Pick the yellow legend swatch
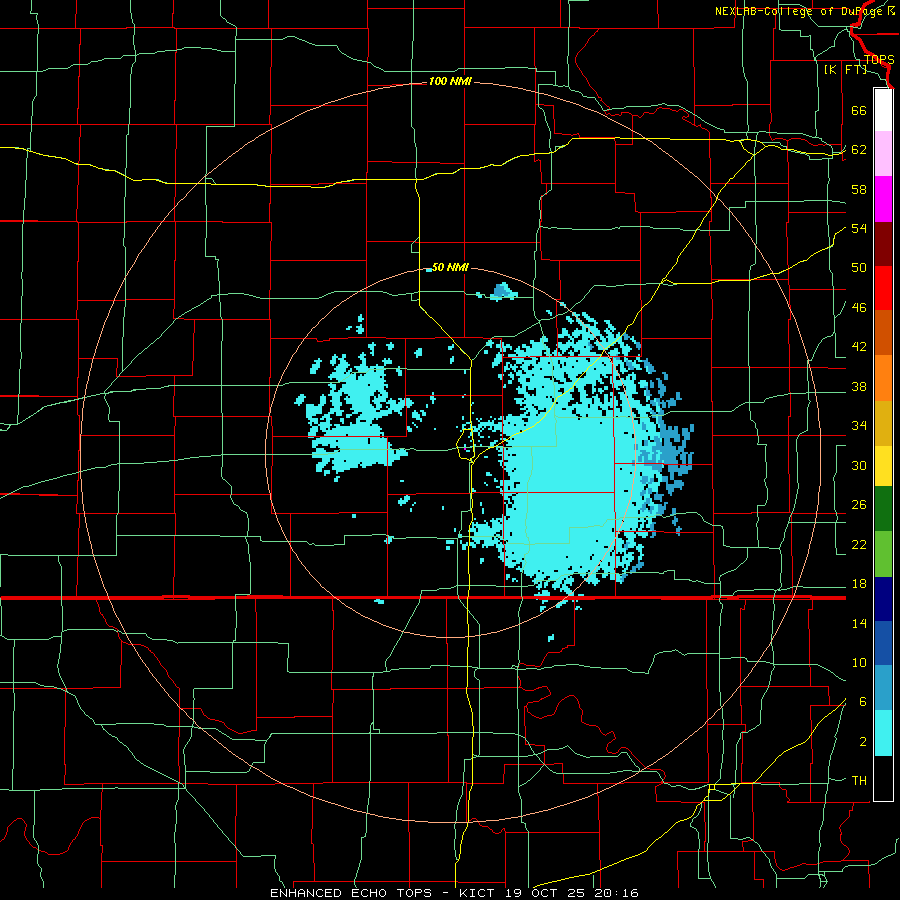The width and height of the screenshot is (900, 900). 883,466
